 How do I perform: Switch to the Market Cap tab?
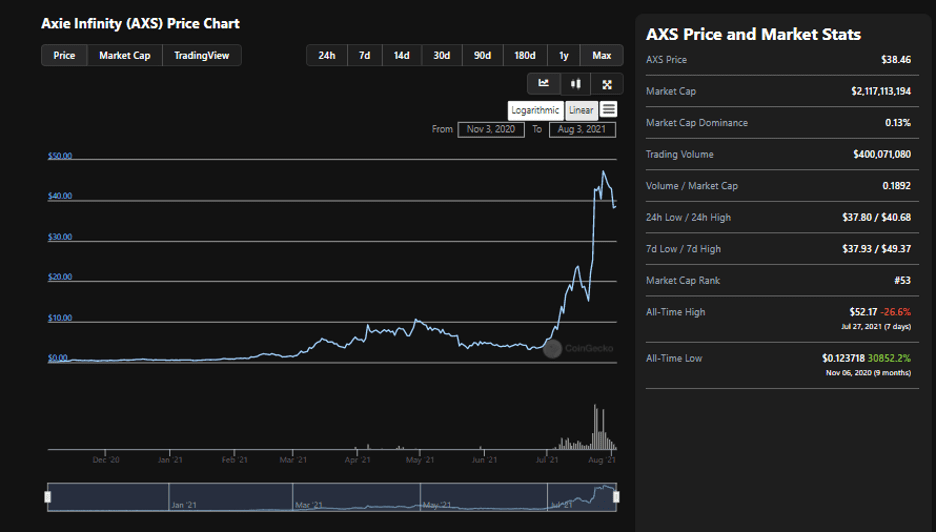point(125,55)
